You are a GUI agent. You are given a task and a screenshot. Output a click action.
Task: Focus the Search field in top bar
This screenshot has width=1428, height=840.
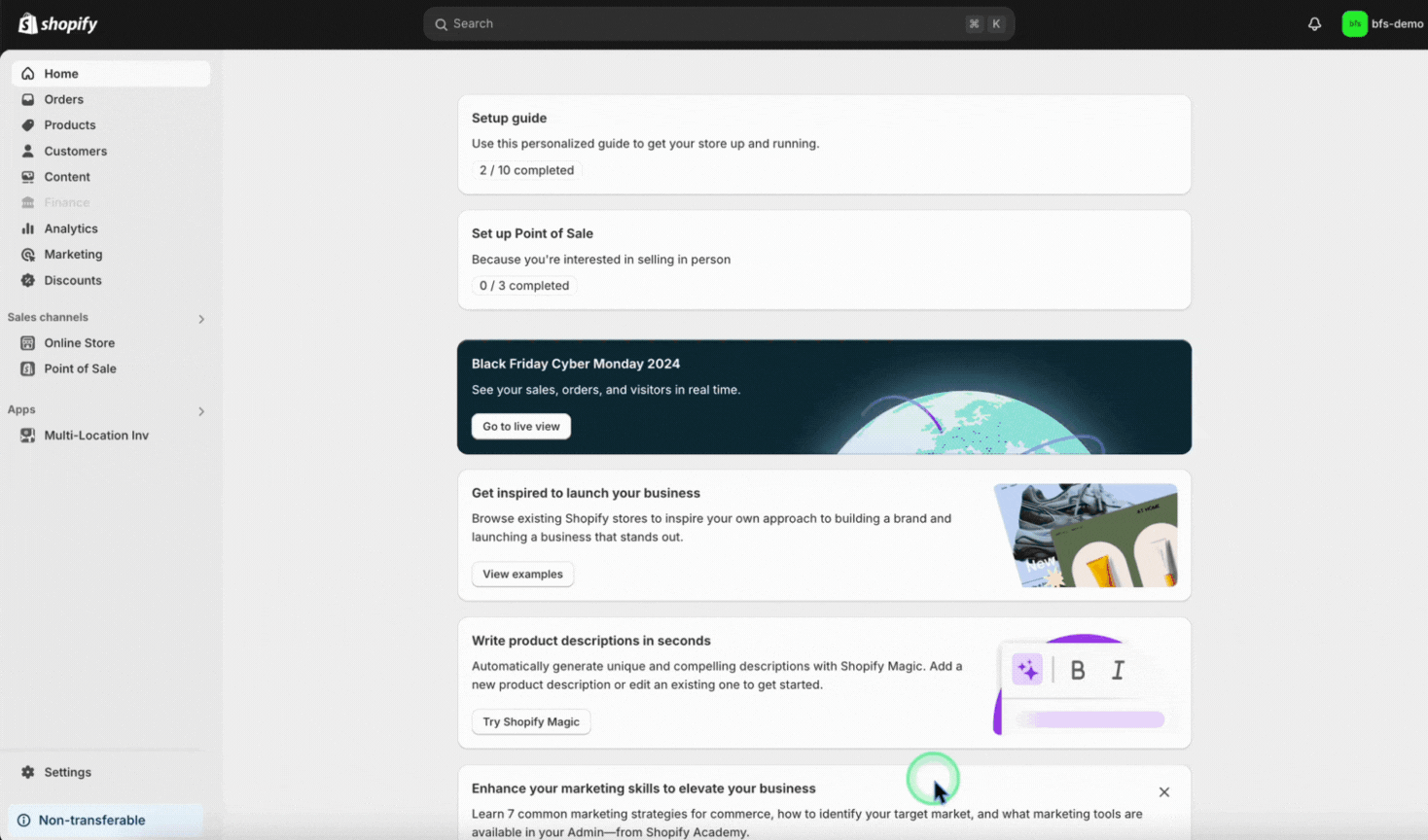(x=718, y=24)
